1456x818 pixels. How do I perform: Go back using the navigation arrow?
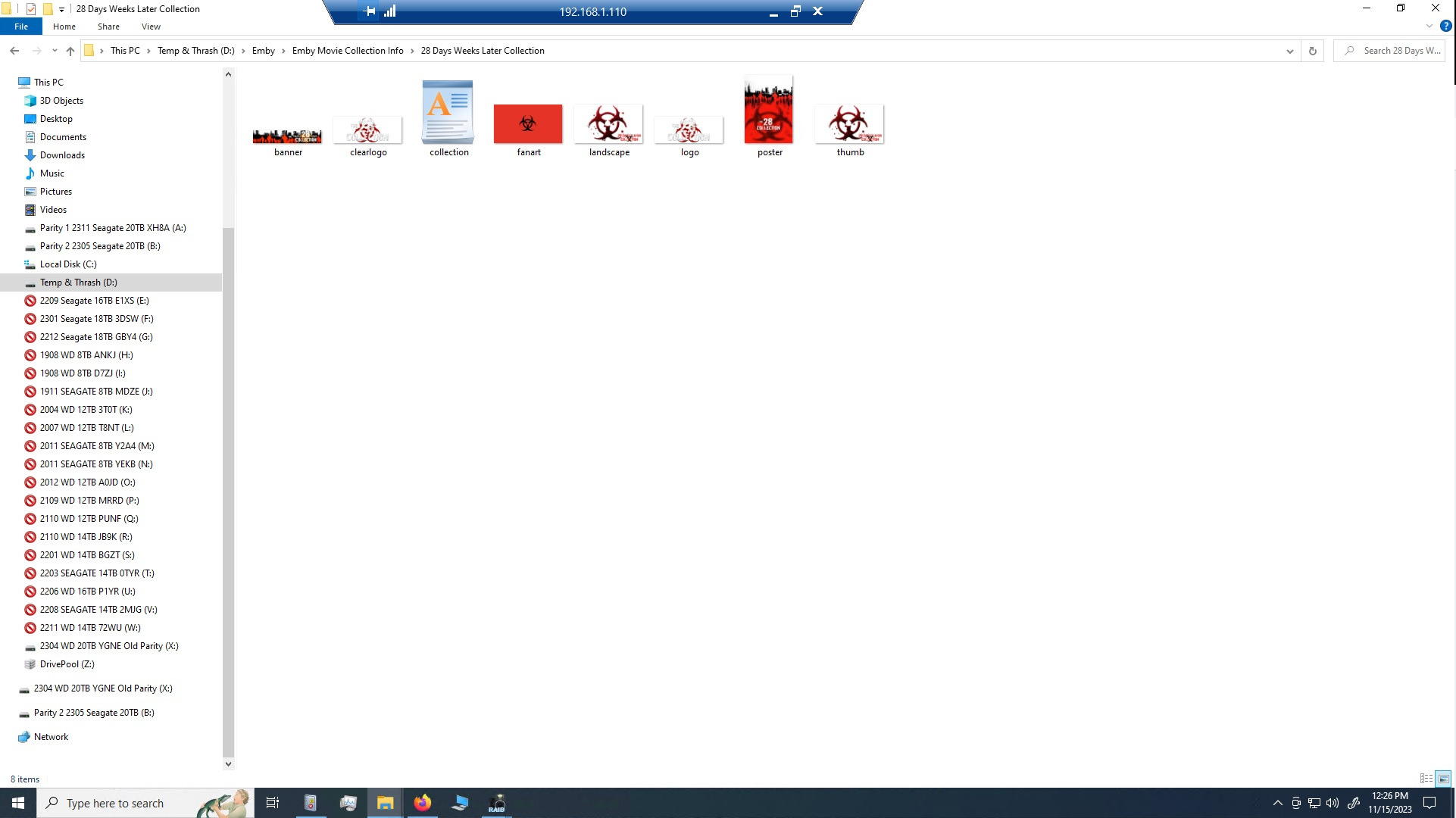coord(14,51)
